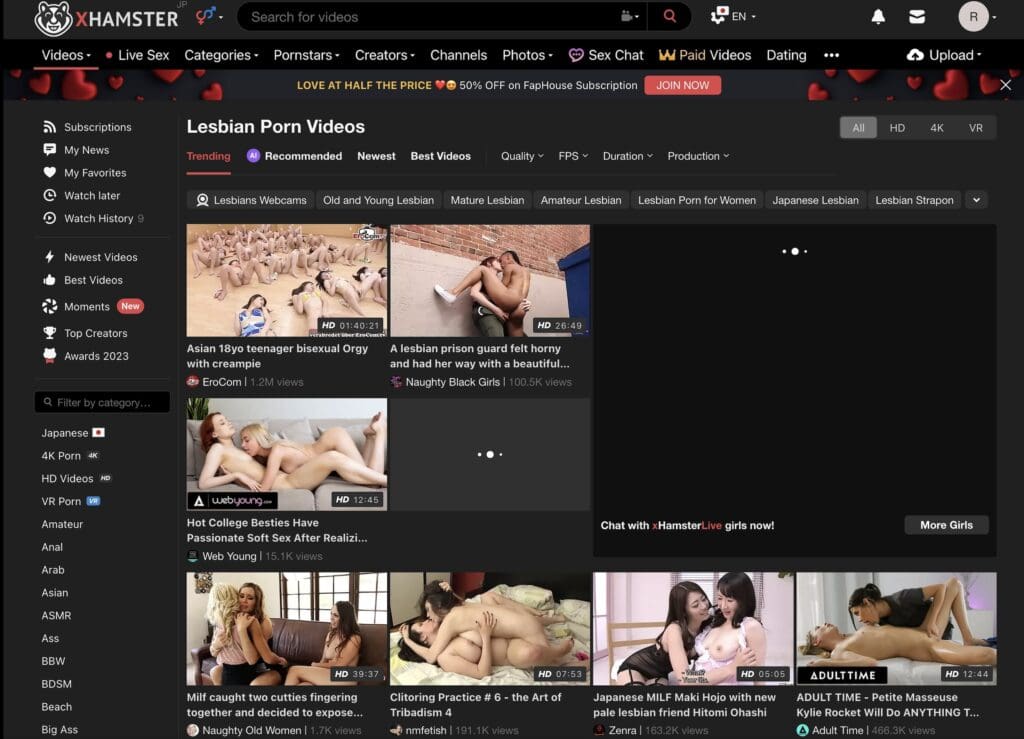The width and height of the screenshot is (1024, 739).
Task: Select the HD filter toggle
Action: coord(897,128)
